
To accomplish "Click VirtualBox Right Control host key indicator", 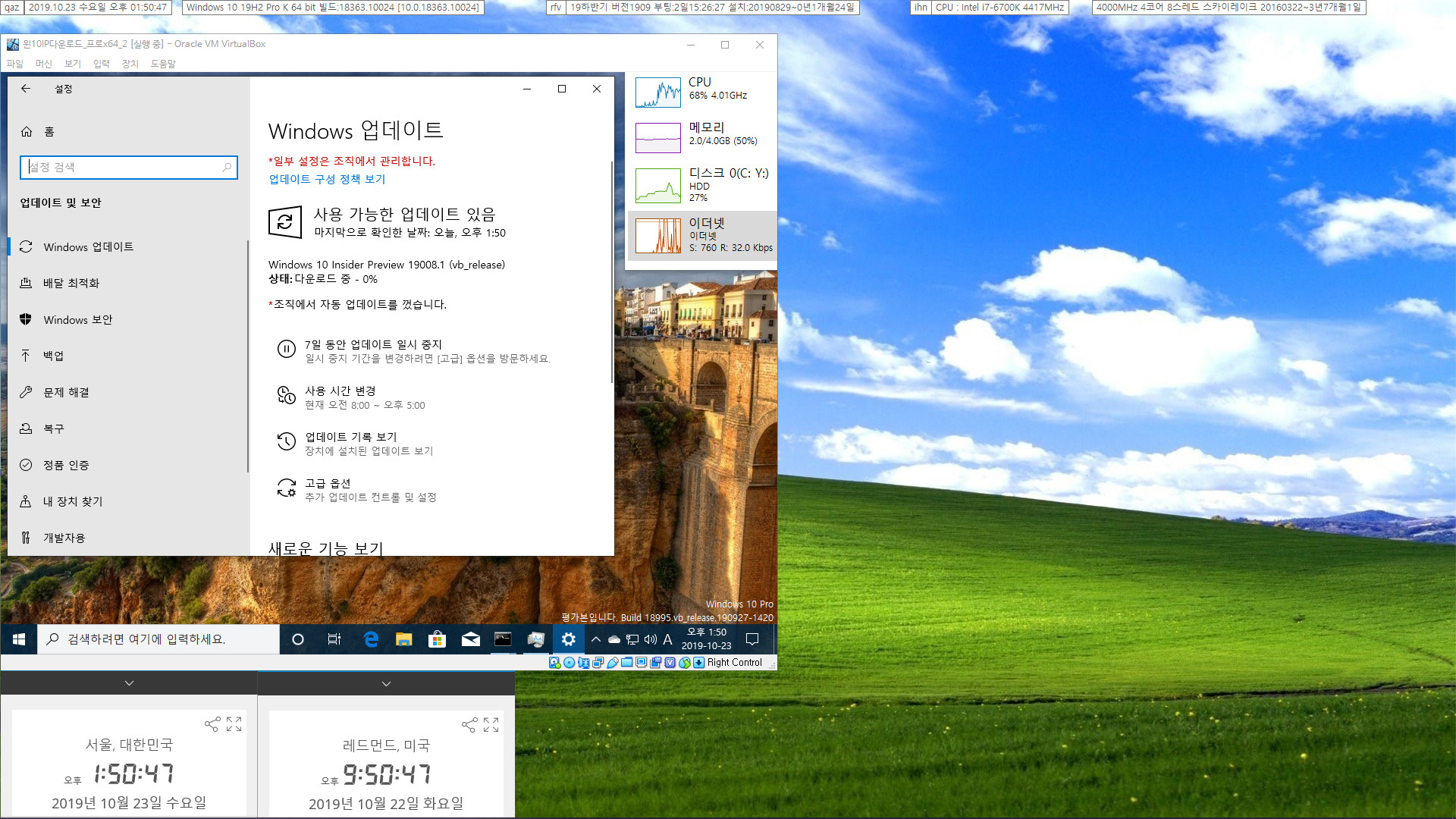I will pos(734,663).
